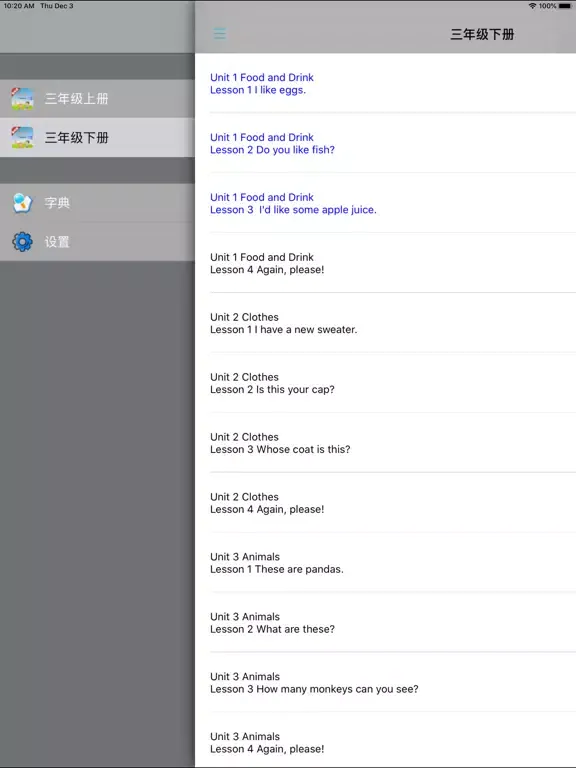Open Lesson 2 Do you like fish?
The image size is (576, 768).
pyautogui.click(x=385, y=144)
